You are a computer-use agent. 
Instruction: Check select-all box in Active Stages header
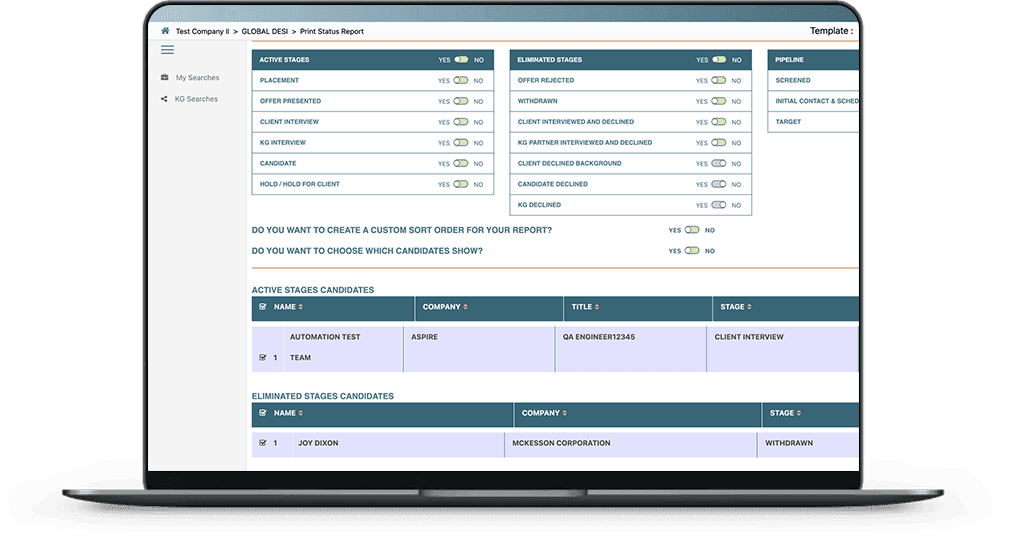(263, 307)
